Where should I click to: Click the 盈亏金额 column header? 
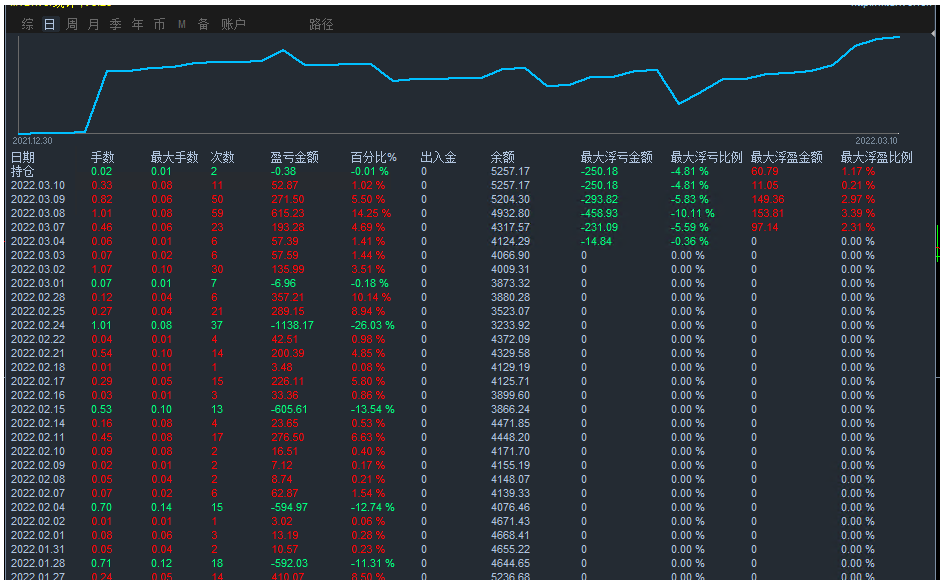tap(294, 157)
